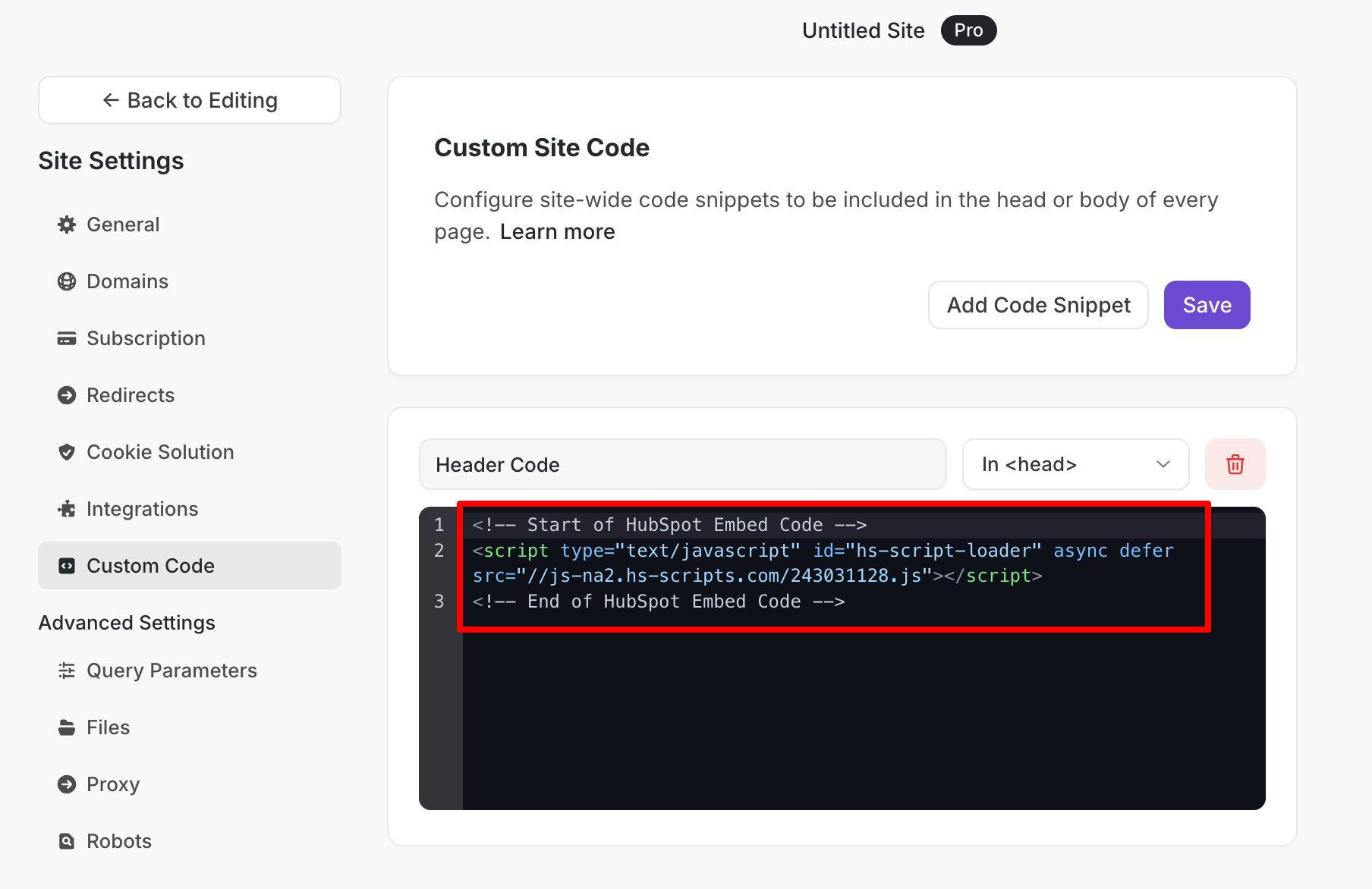Viewport: 1372px width, 889px height.
Task: Click the Subscription card icon
Action: 67,338
